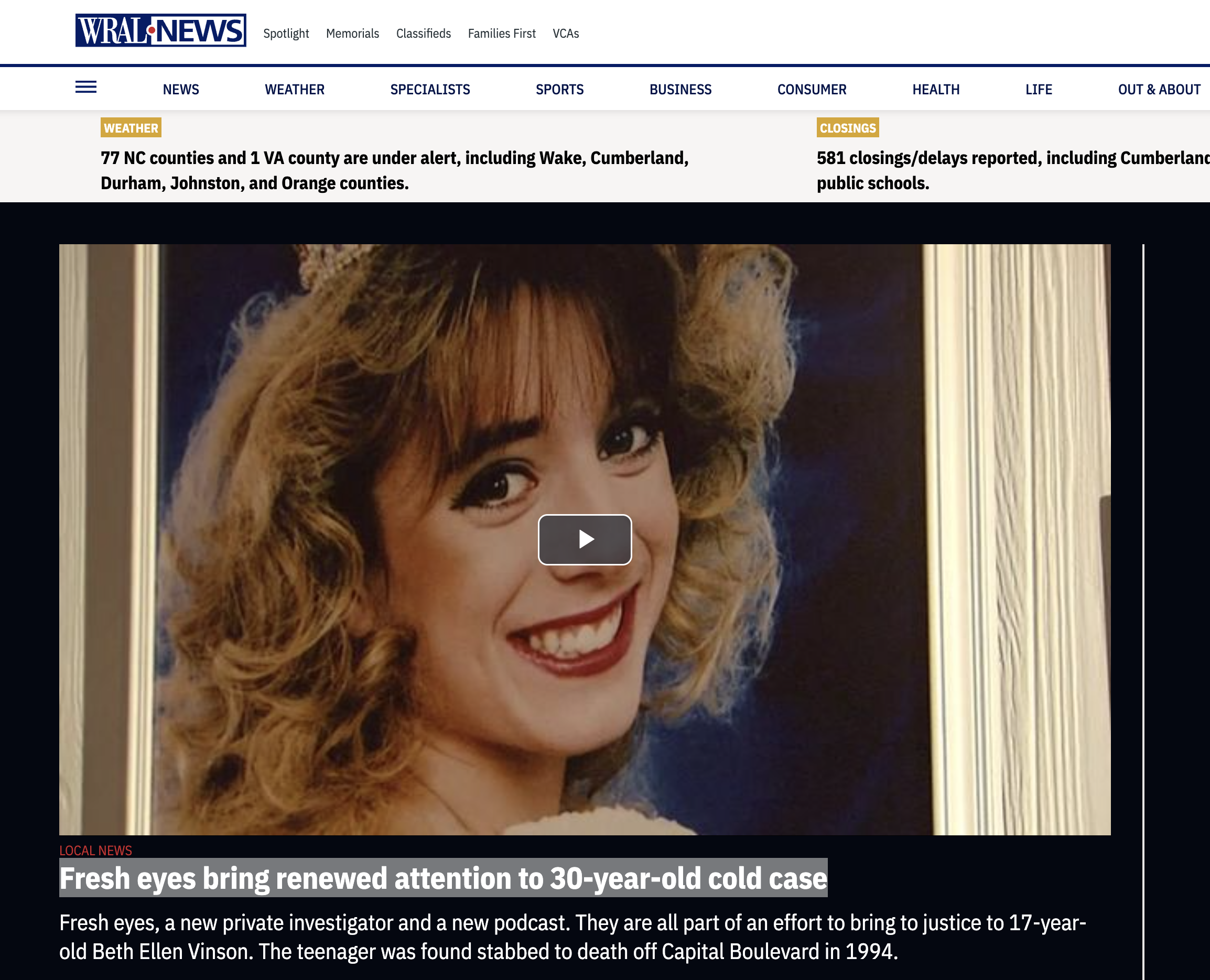Open the hamburger menu icon
The image size is (1210, 980).
(86, 88)
